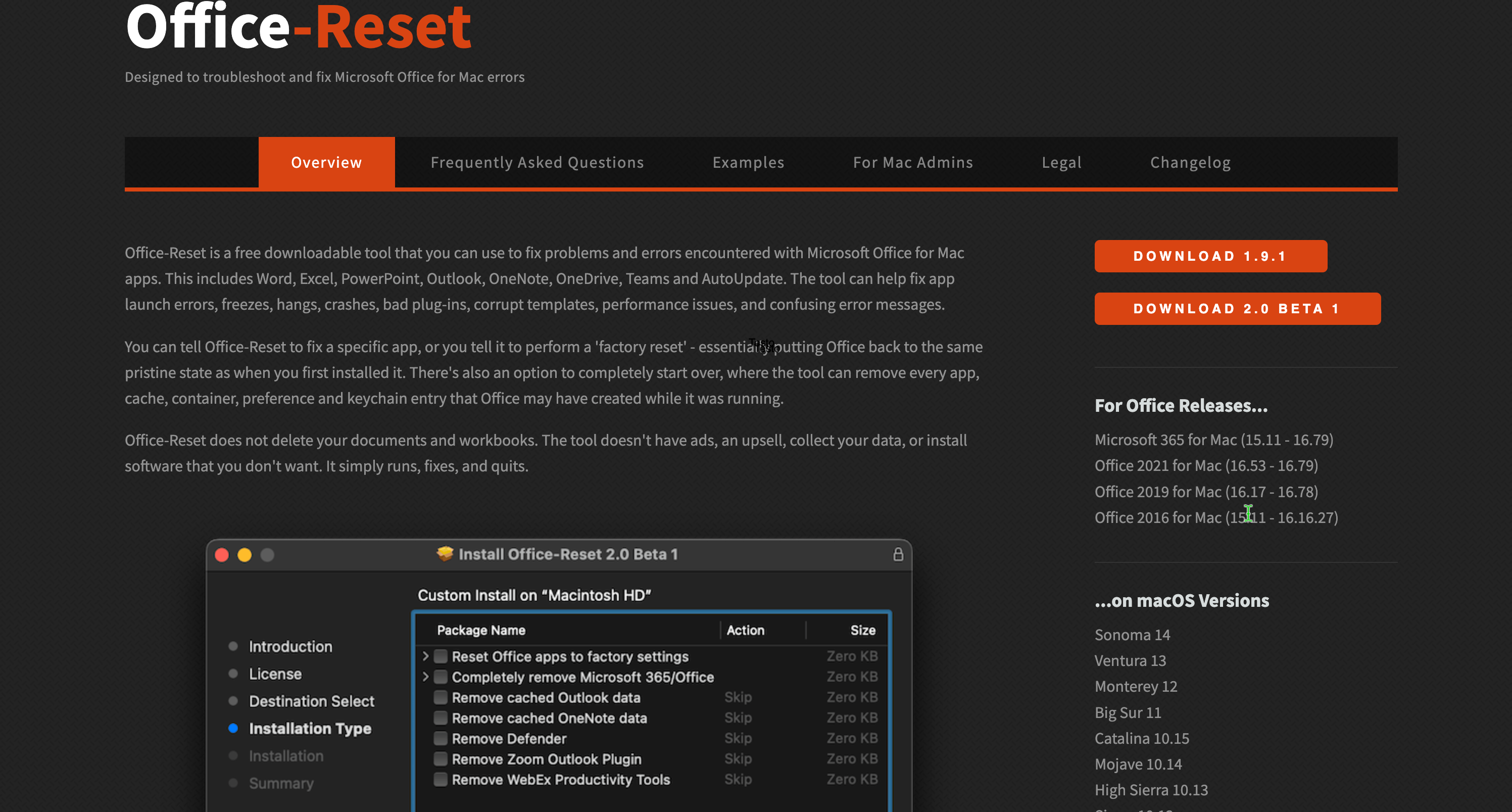This screenshot has width=1512, height=812.
Task: Click the tagline 'Designed to troubleshoot and fix...'
Action: (325, 77)
